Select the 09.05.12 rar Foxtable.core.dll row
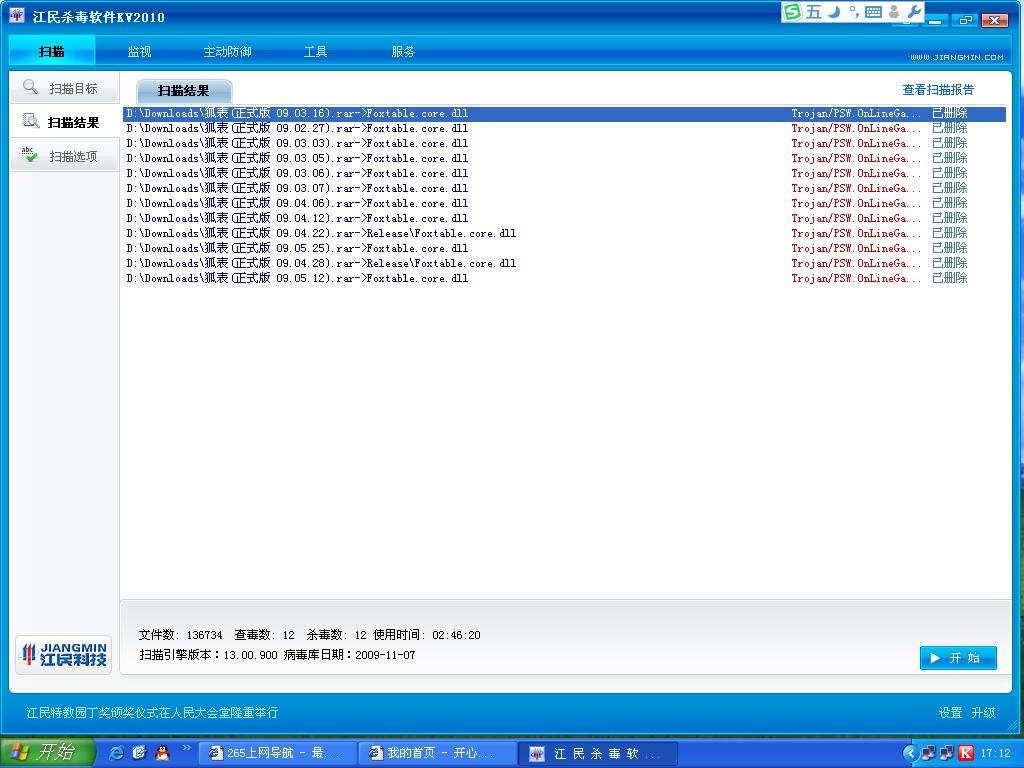 [x=564, y=279]
